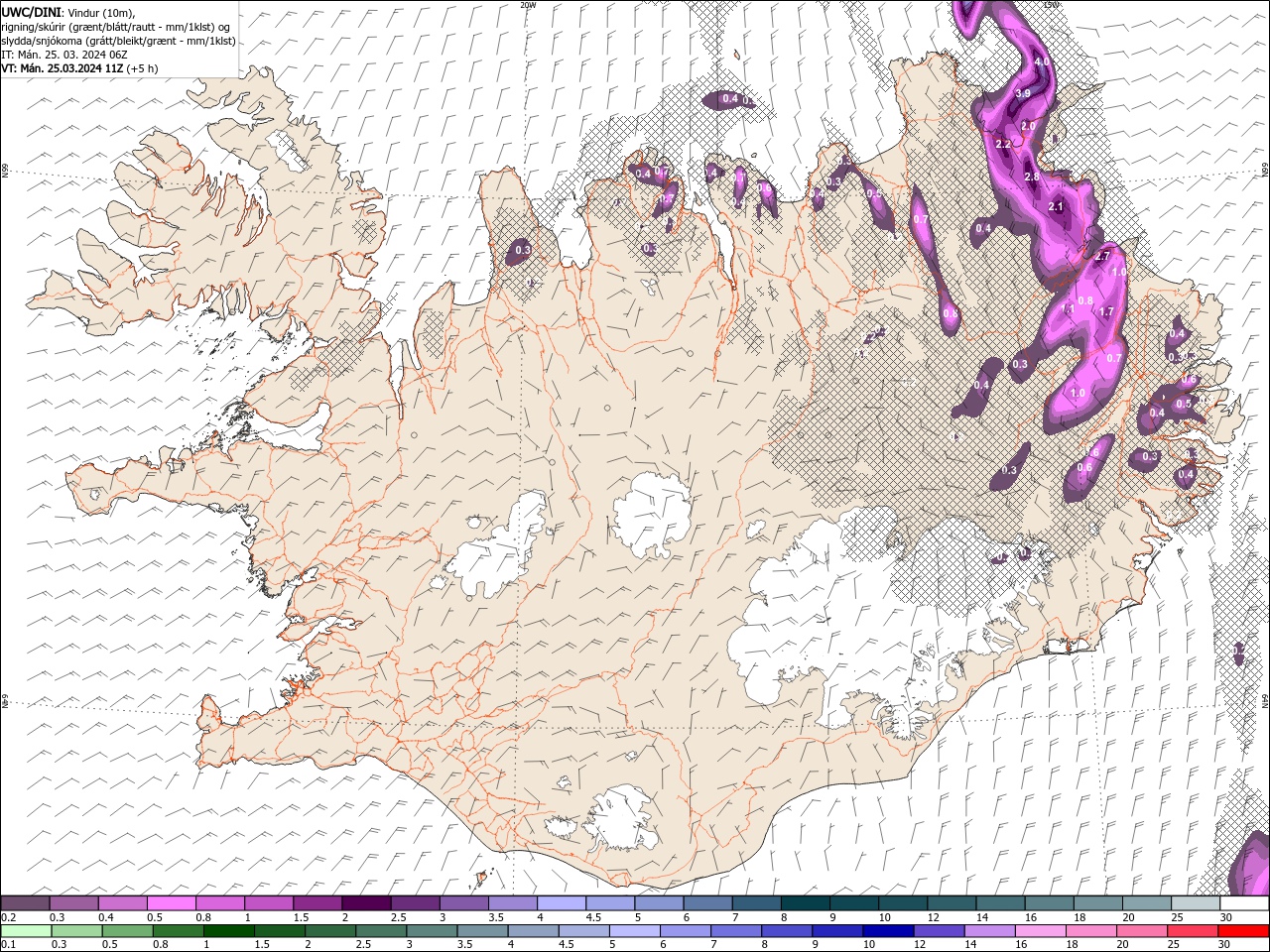The image size is (1270, 952).
Task: Select the rain-scale swatch labeled 0.5
Action: (x=127, y=931)
